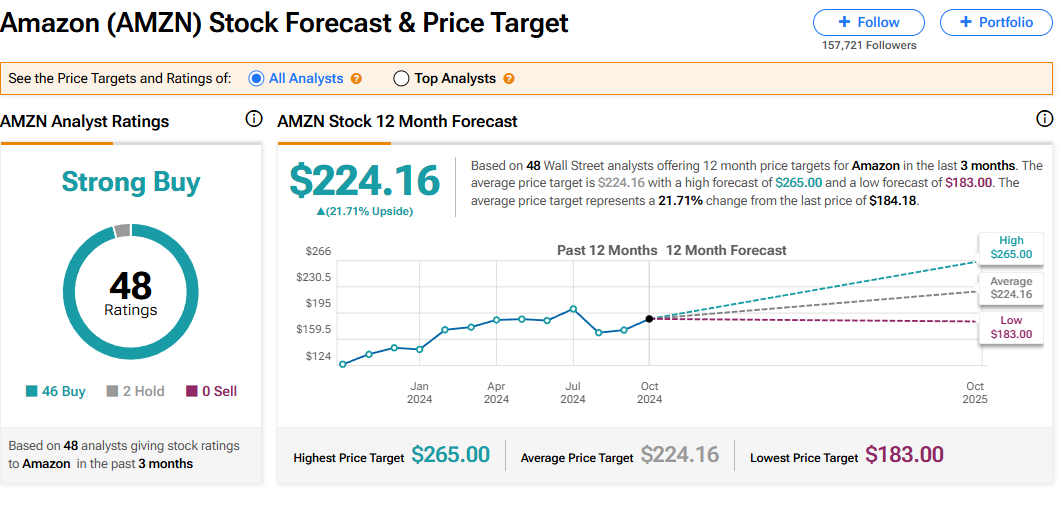The image size is (1061, 508).
Task: Click the Highest Price Target $265.00 value
Action: [450, 456]
